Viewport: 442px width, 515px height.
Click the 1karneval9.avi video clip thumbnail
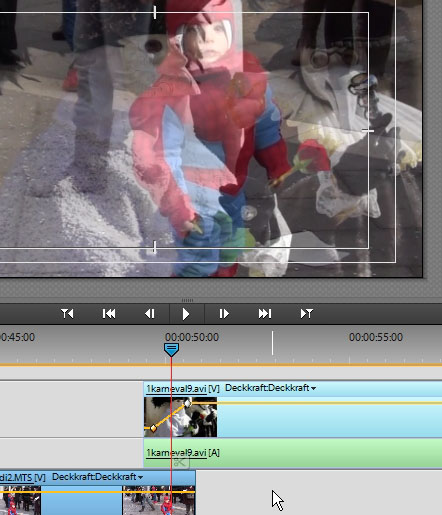point(180,417)
